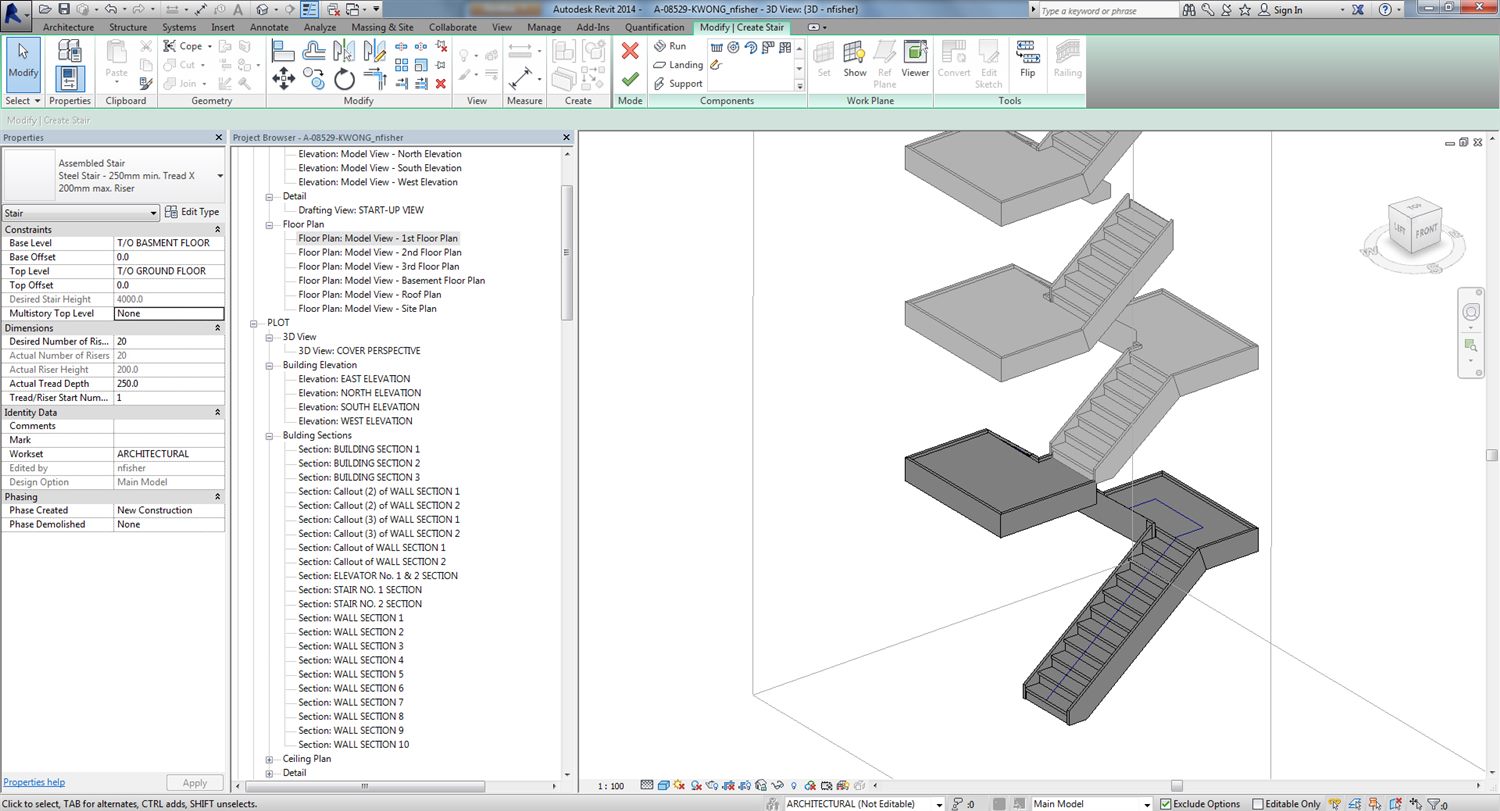This screenshot has width=1500, height=811.
Task: Open the Annotate ribbon tab
Action: (268, 27)
